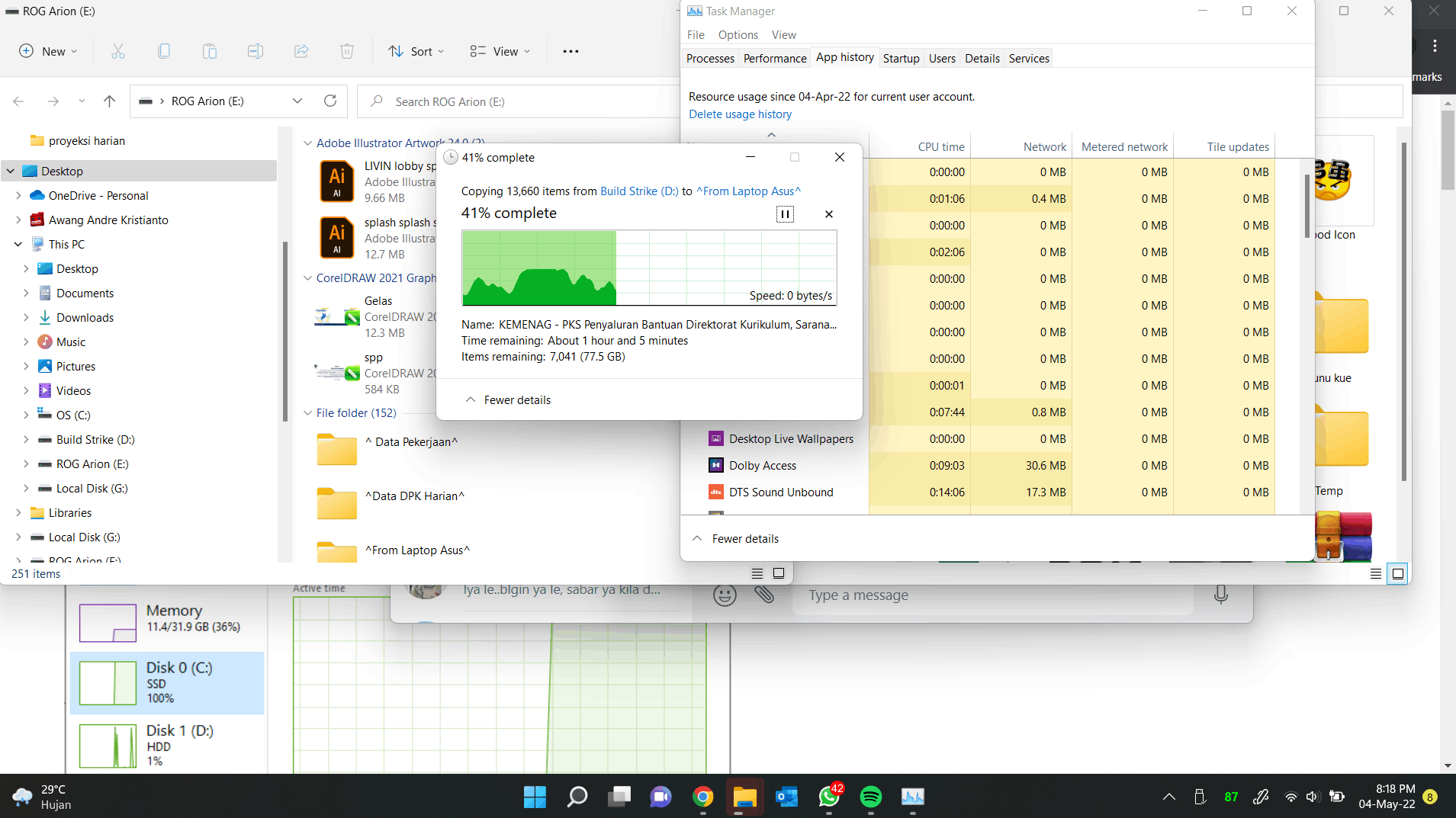The image size is (1456, 818).
Task: Open the Startup tab
Action: click(x=901, y=59)
